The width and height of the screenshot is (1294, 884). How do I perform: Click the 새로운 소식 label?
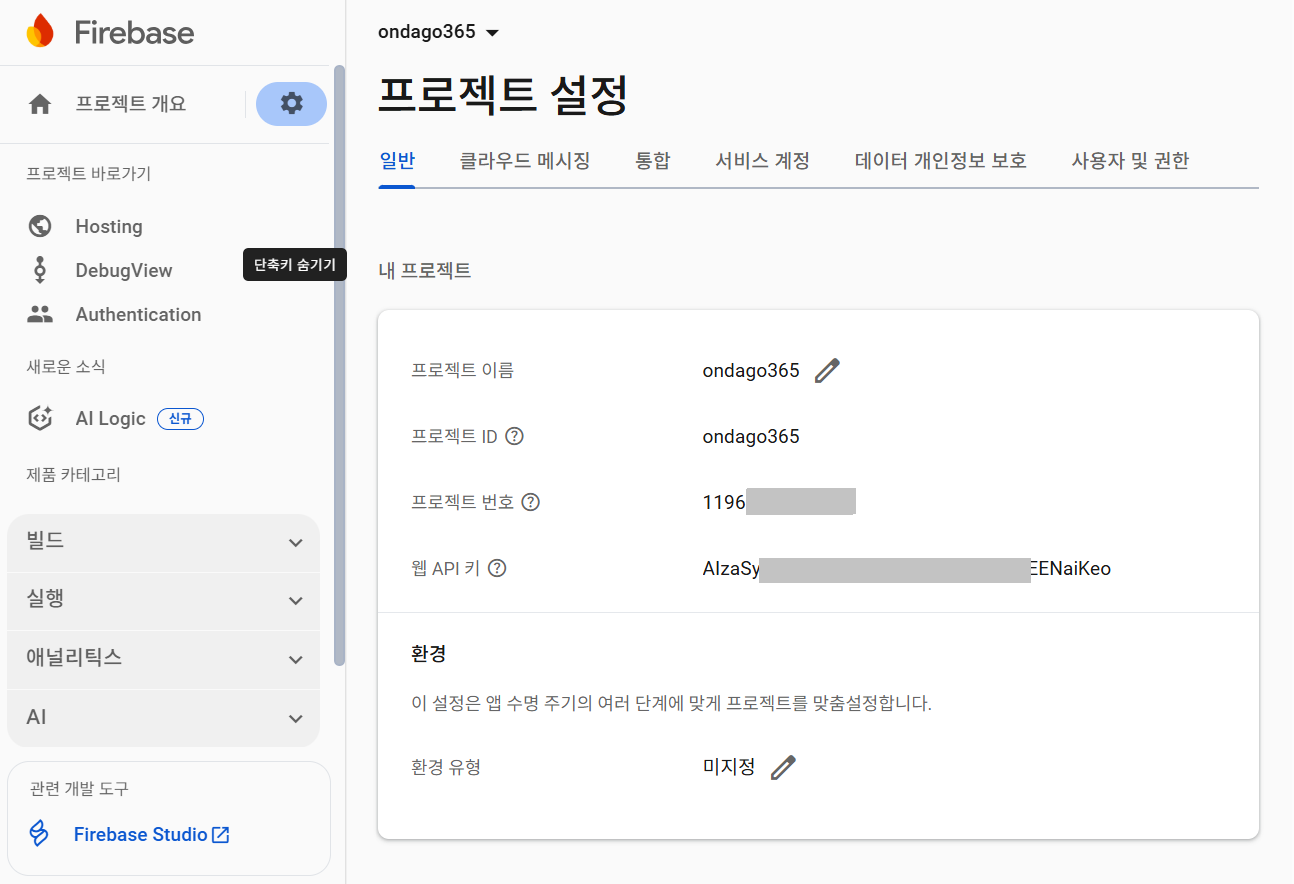pyautogui.click(x=66, y=367)
